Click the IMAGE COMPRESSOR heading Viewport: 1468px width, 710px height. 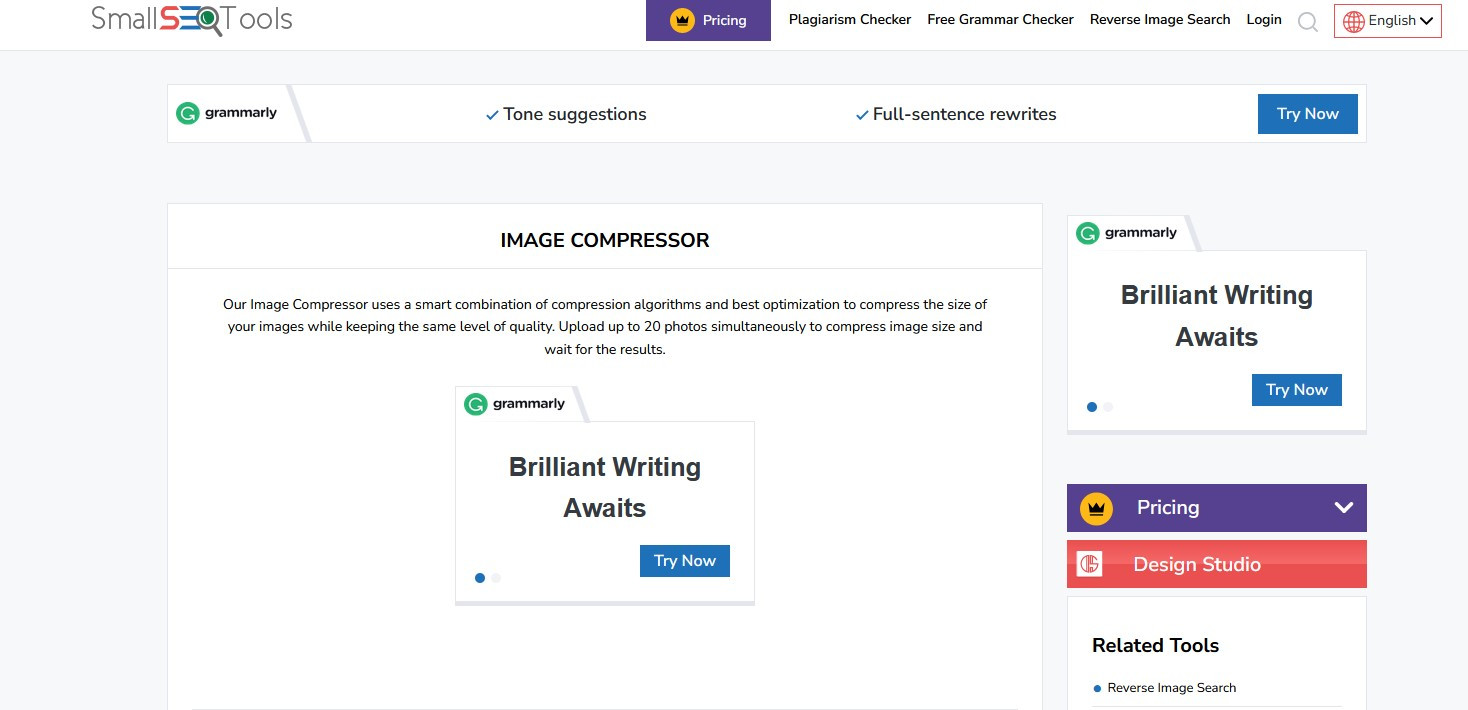pyautogui.click(x=605, y=240)
